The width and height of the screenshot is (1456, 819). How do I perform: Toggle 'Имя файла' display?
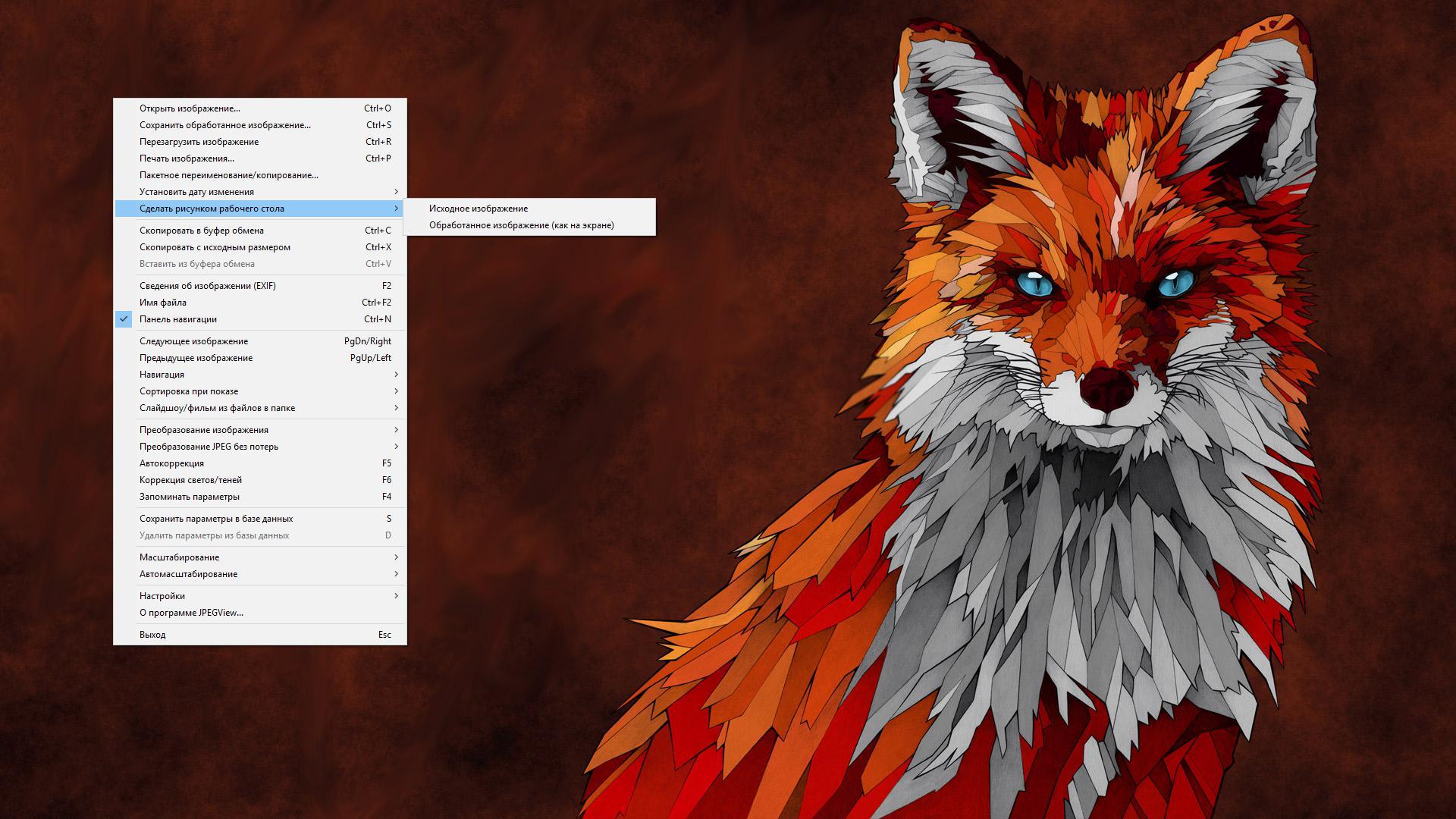[x=260, y=303]
